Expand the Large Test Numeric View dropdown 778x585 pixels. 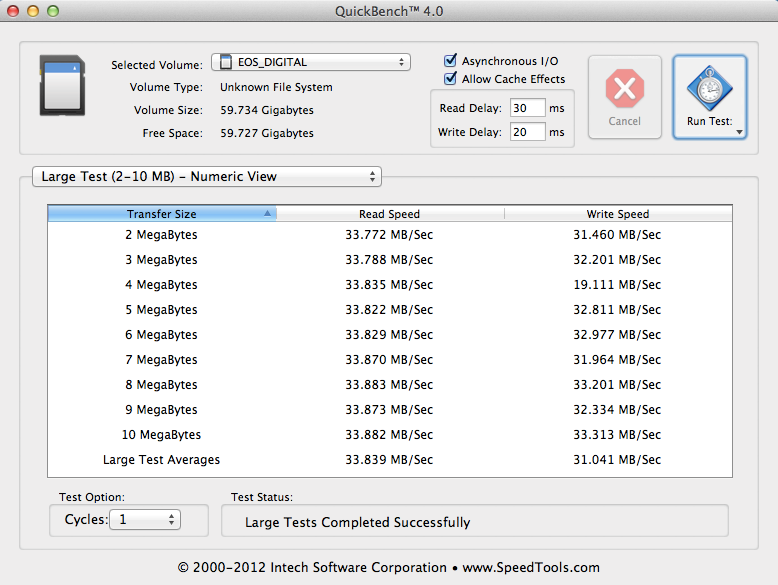tap(207, 177)
